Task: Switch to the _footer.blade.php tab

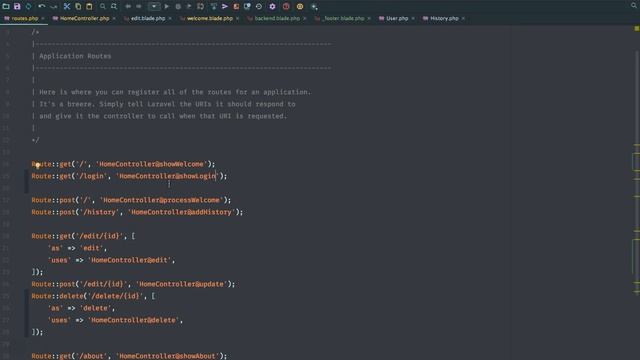Action: tap(343, 18)
